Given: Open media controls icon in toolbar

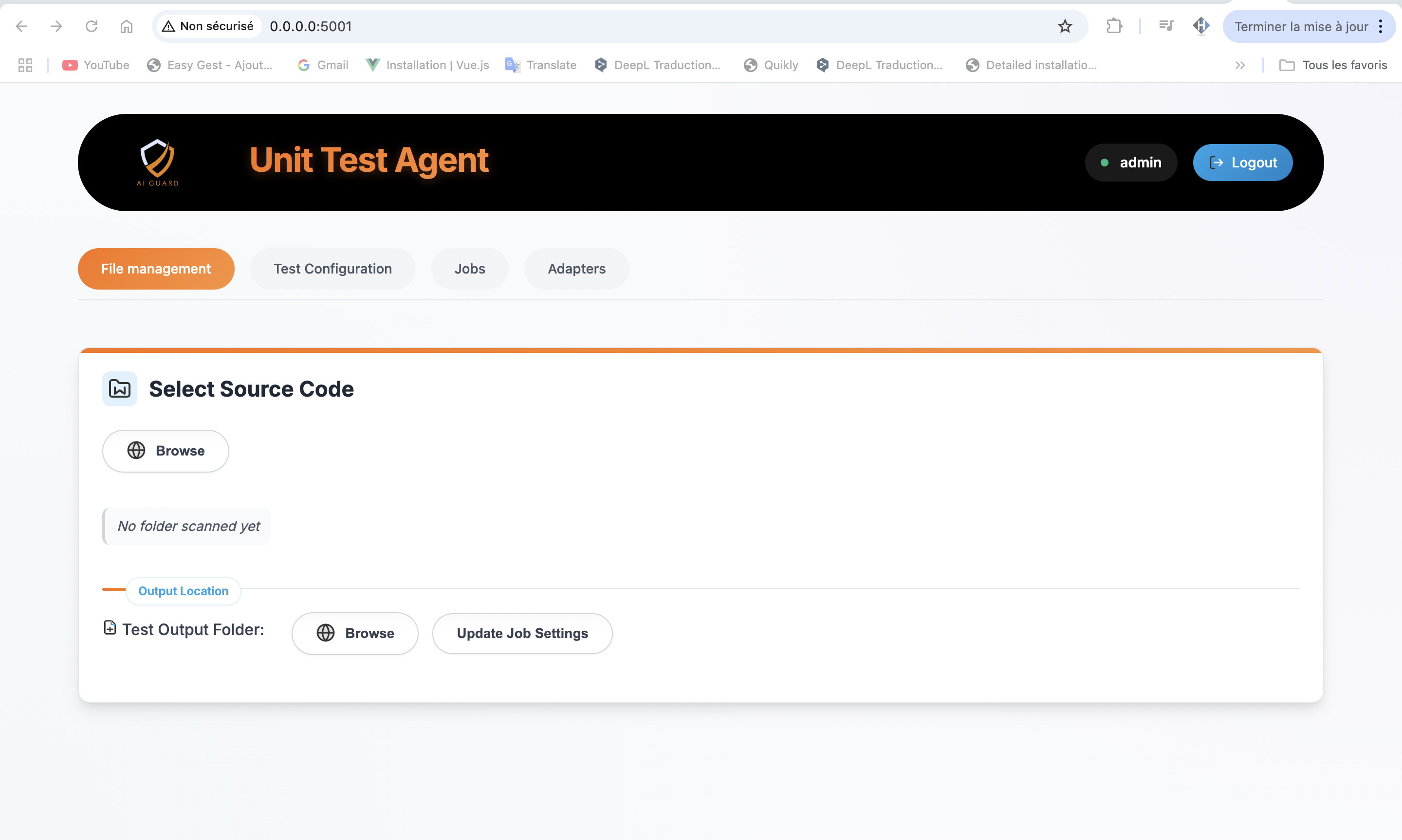Looking at the screenshot, I should point(1165,26).
